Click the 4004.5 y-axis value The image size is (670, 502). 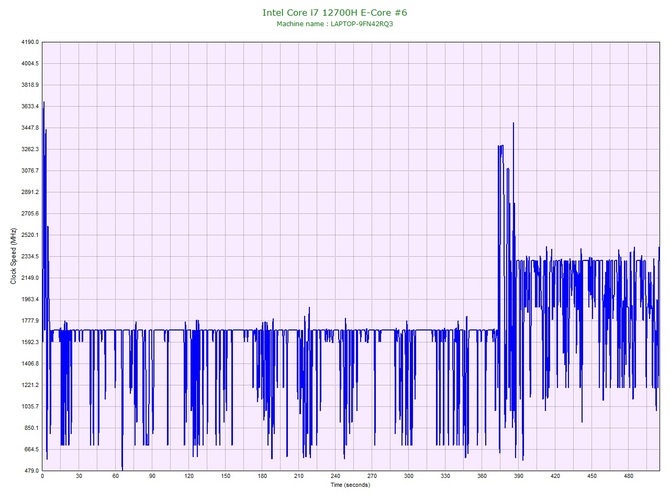click(x=30, y=63)
